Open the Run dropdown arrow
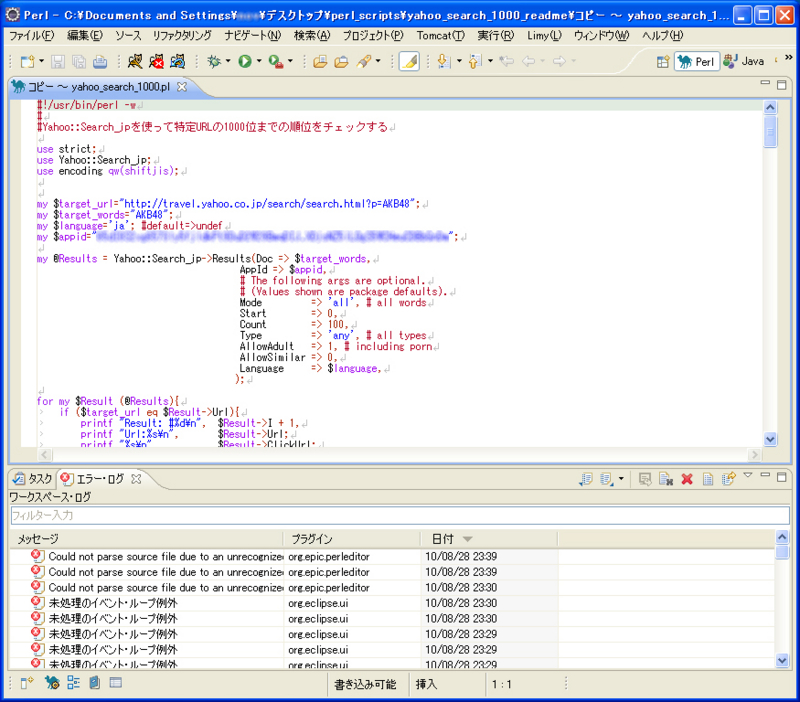800x702 pixels. 259,61
